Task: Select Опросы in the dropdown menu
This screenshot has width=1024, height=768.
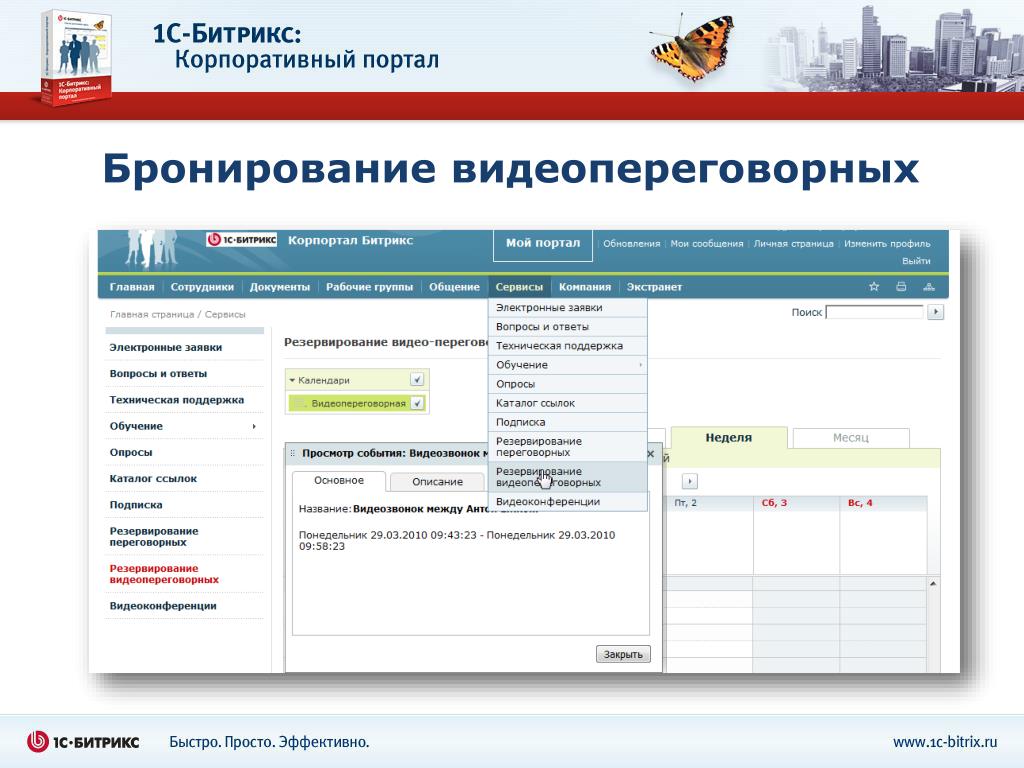Action: 568,384
